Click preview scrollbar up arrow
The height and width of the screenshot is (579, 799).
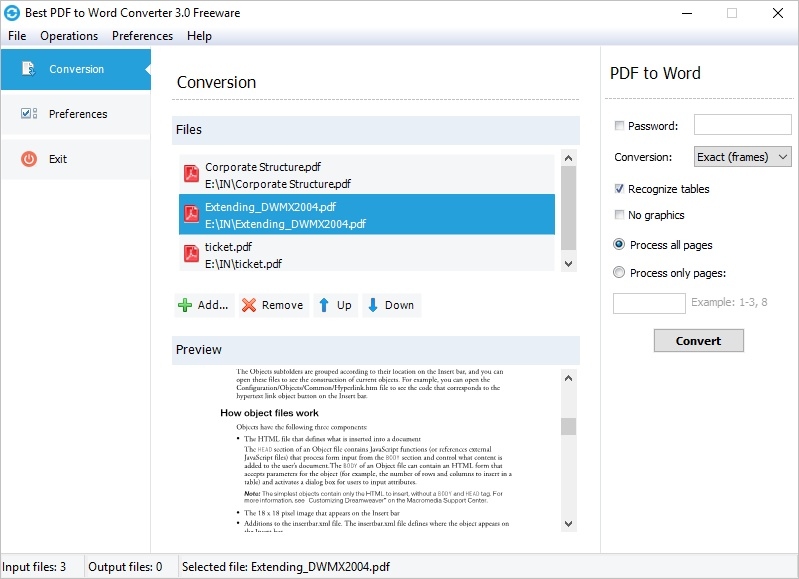pyautogui.click(x=569, y=378)
